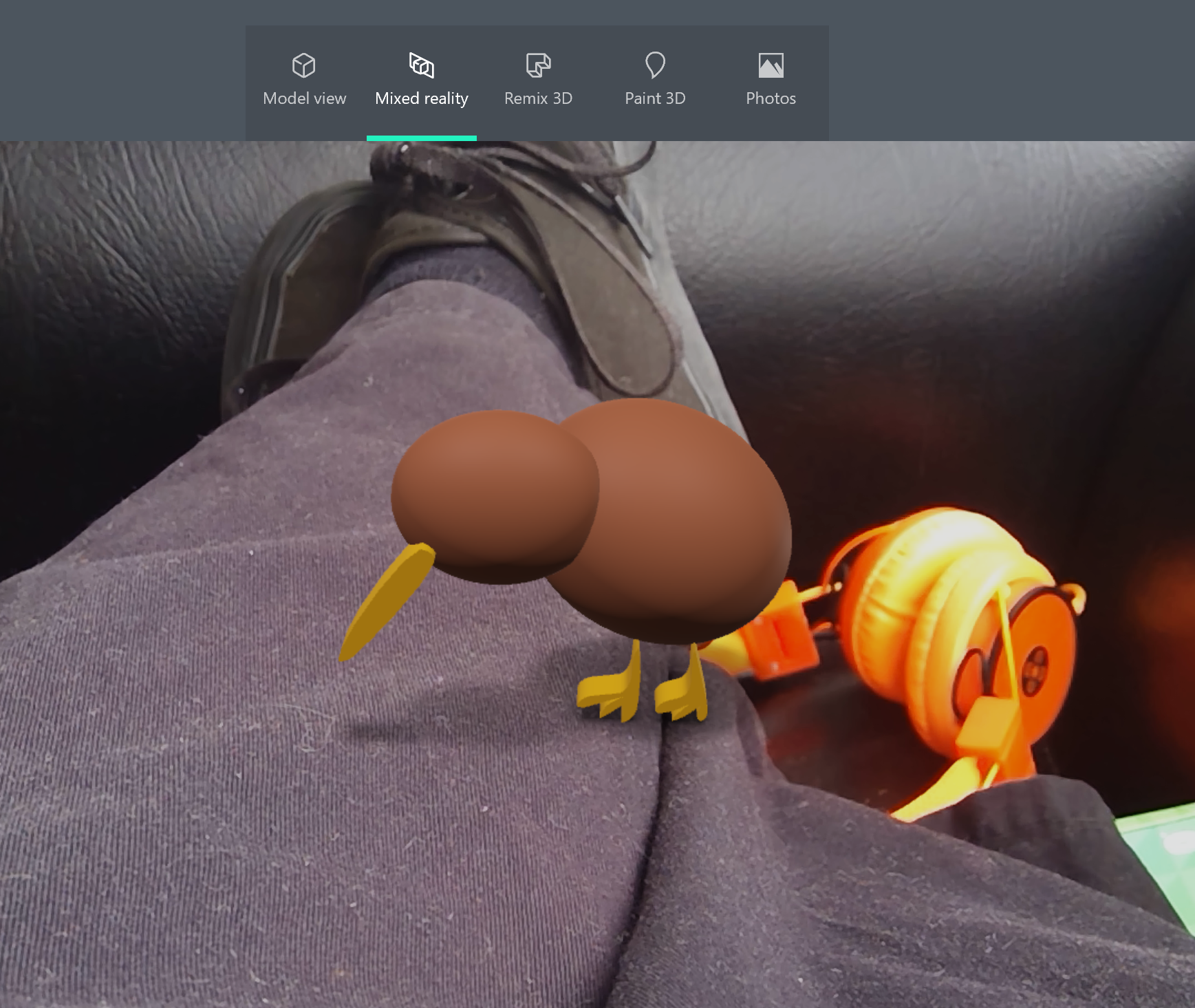Image resolution: width=1195 pixels, height=1008 pixels.
Task: Open Remix 3D via its text label
Action: [538, 98]
